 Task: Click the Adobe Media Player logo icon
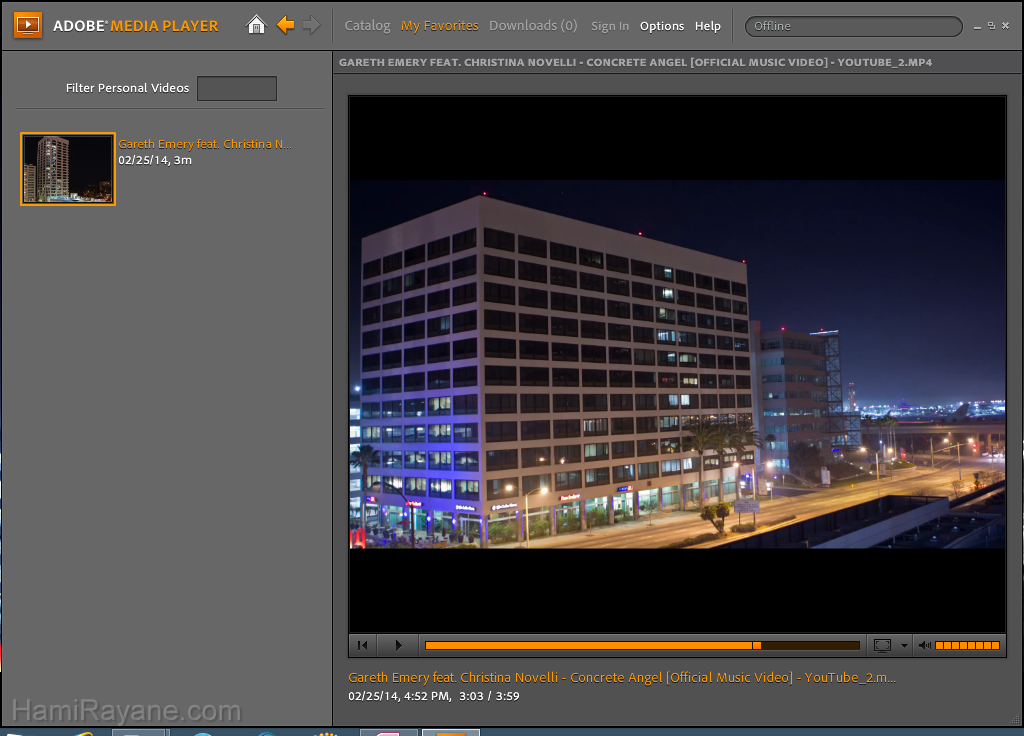(28, 25)
